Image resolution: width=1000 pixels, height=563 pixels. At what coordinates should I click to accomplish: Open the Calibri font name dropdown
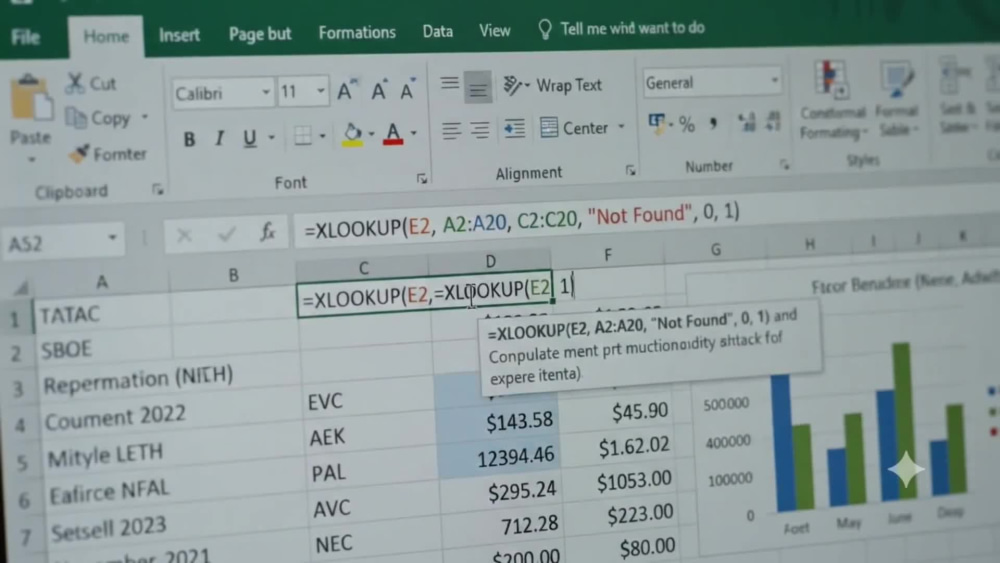click(x=266, y=92)
